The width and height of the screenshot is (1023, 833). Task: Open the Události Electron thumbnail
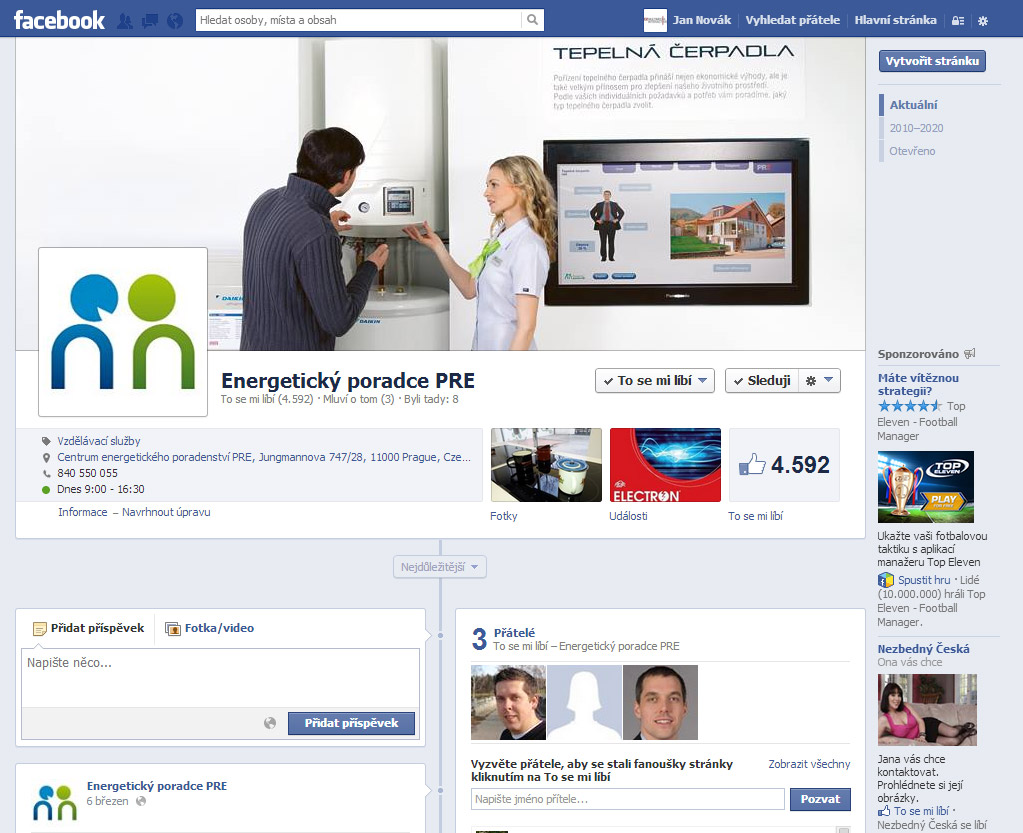[665, 465]
